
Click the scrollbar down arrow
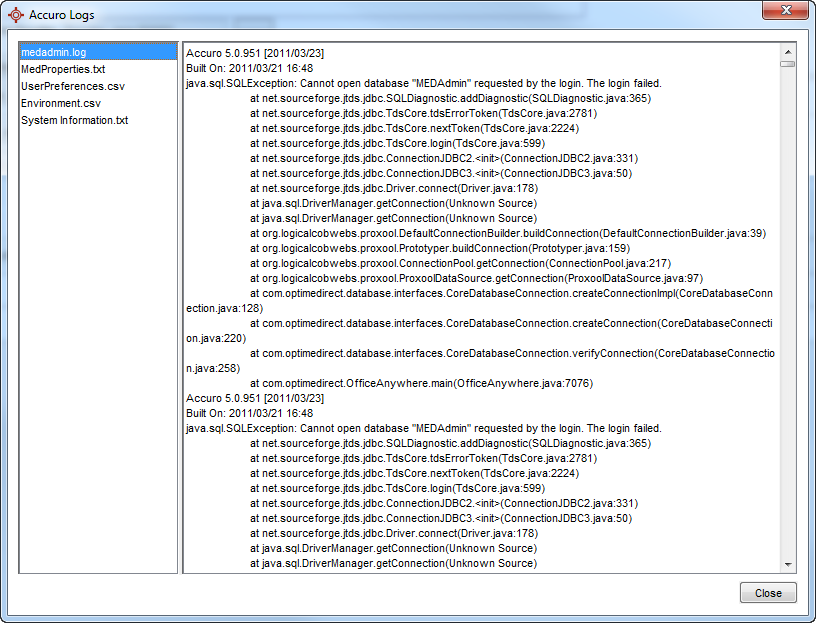(787, 565)
